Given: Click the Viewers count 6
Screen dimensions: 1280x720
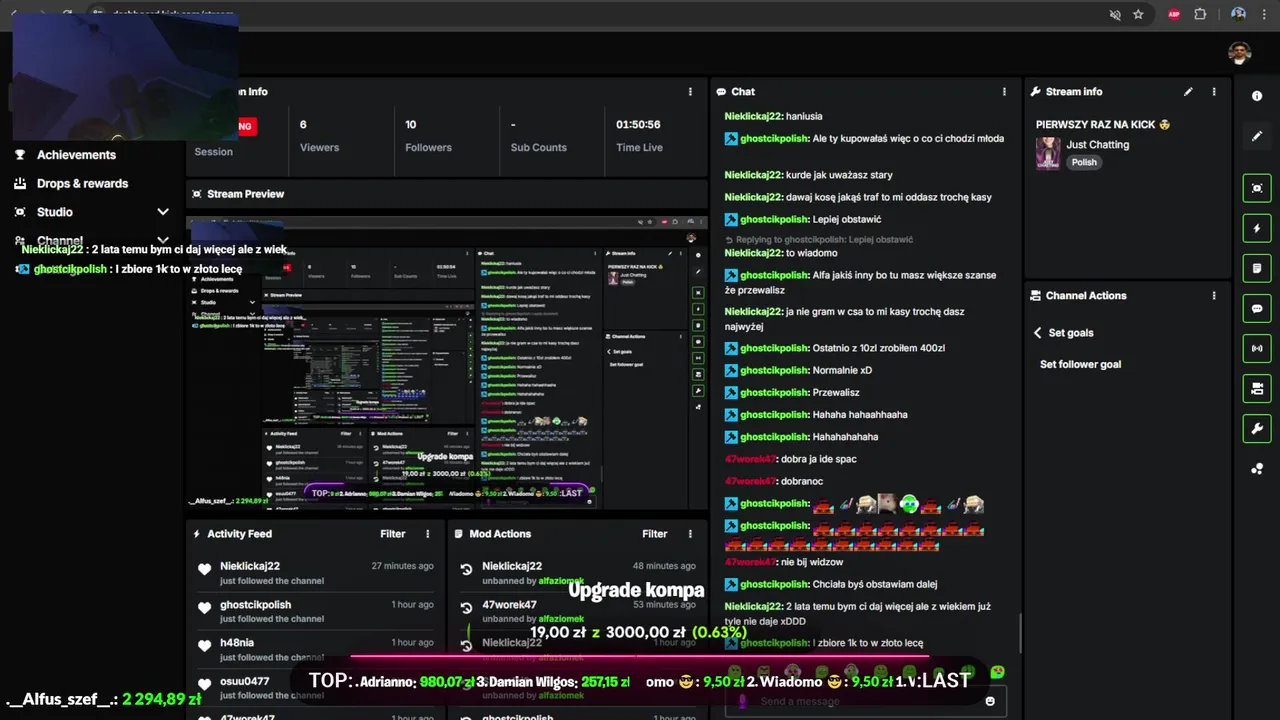Looking at the screenshot, I should (x=303, y=125).
